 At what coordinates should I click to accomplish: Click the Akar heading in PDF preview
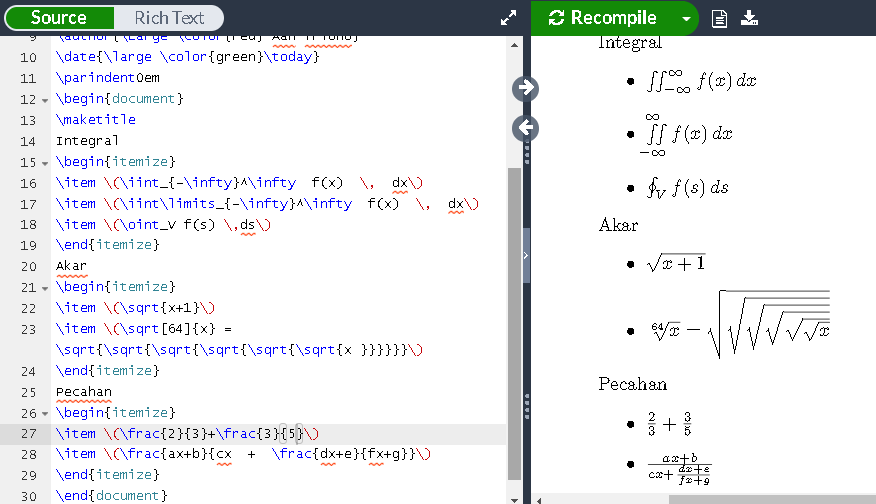pyautogui.click(x=618, y=225)
